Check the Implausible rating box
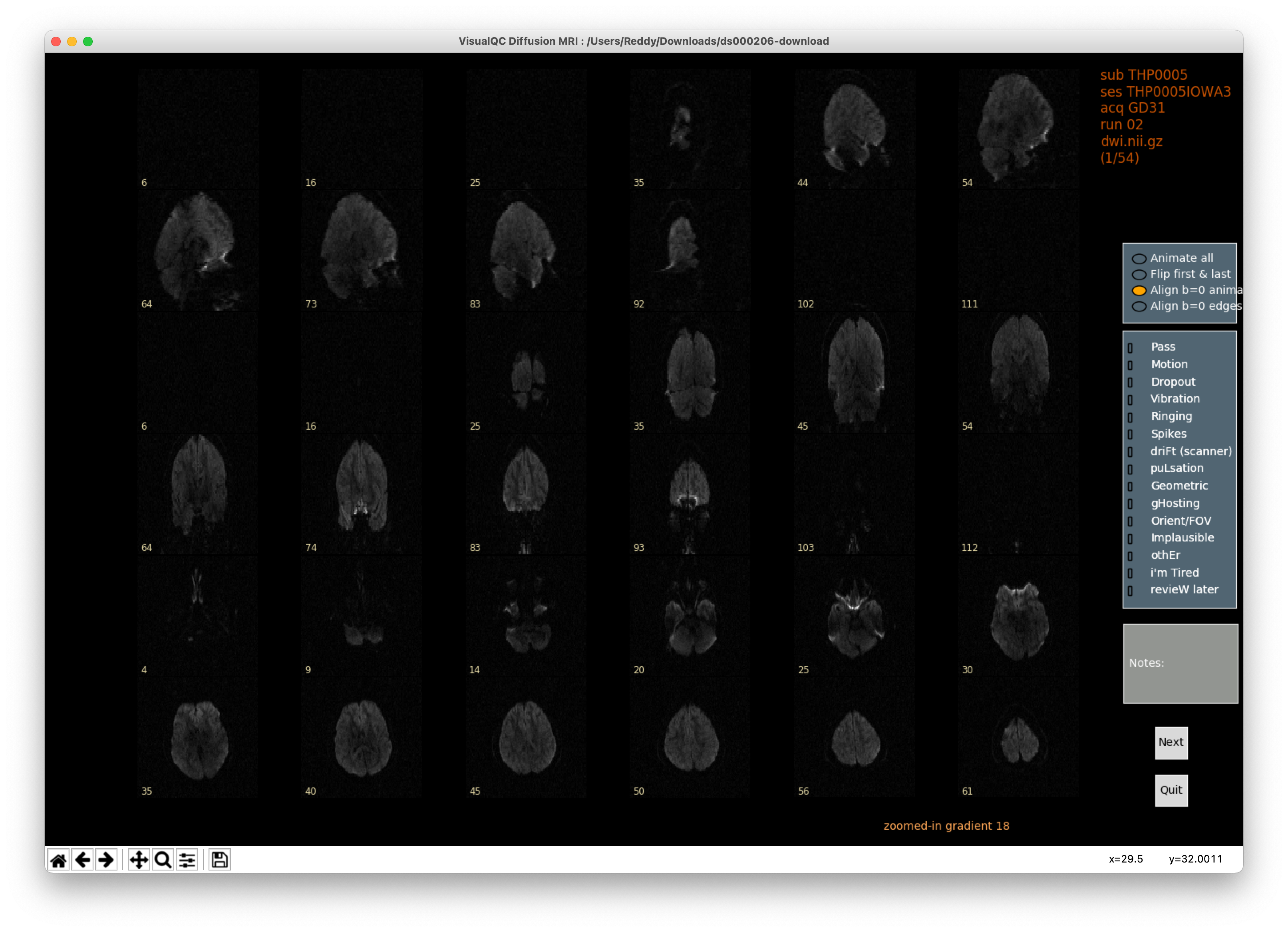 (x=1130, y=538)
